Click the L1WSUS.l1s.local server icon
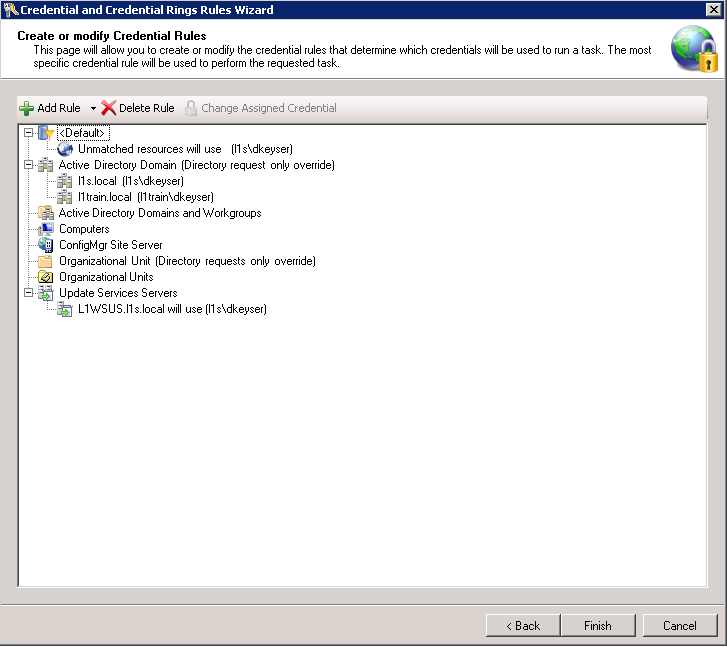 (x=65, y=309)
